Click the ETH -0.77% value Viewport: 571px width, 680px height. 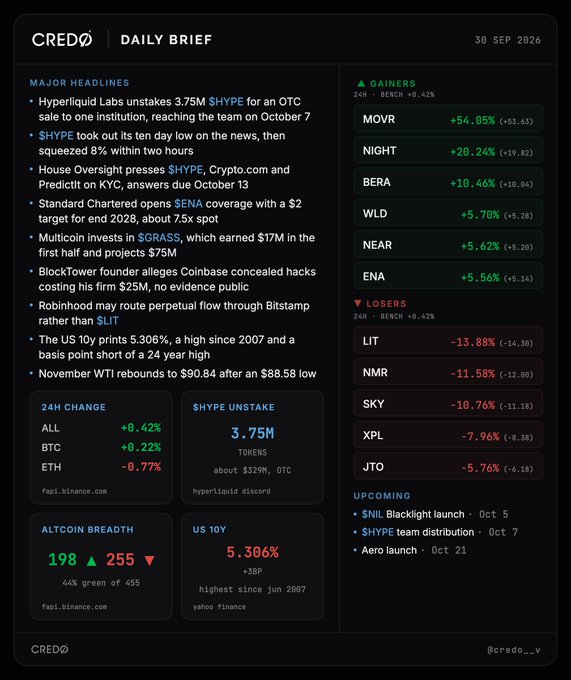[x=140, y=467]
